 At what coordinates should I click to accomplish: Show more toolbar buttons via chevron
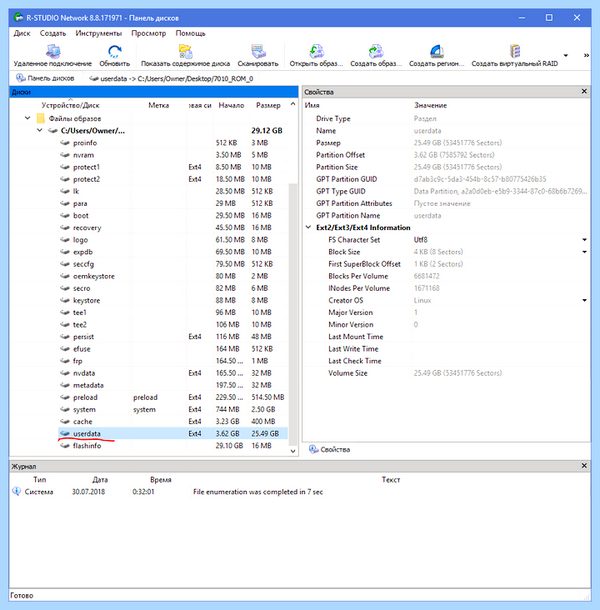tap(586, 55)
